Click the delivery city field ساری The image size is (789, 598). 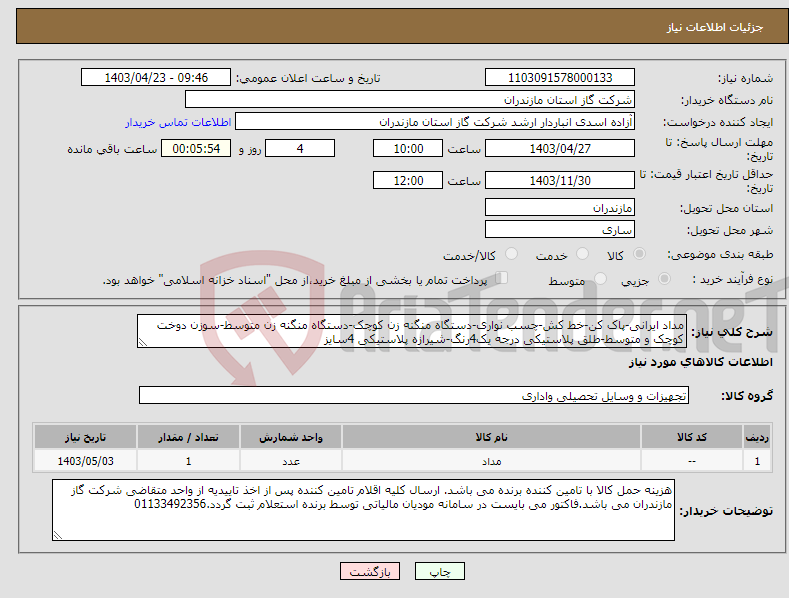[560, 230]
